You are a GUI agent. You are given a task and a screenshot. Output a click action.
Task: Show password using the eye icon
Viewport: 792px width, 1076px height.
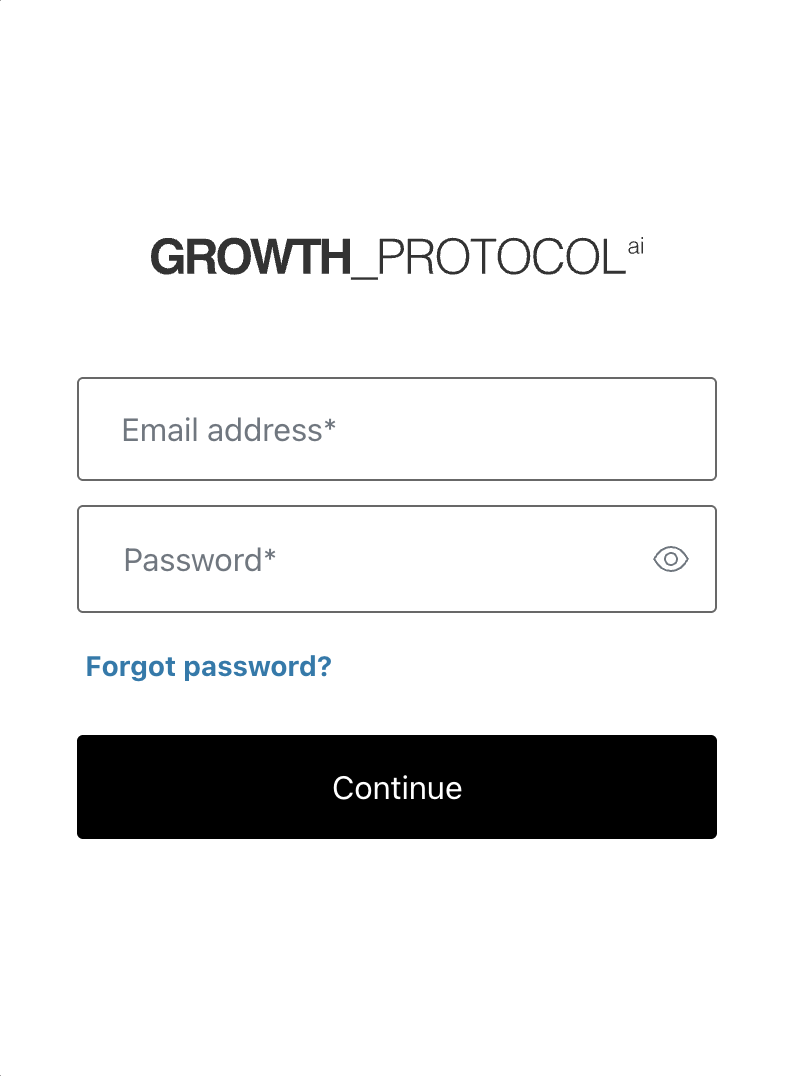point(670,559)
